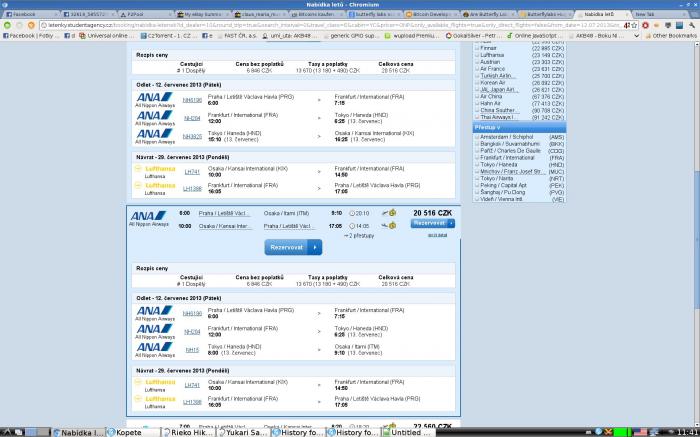Reload the page with the refresh icon
700x437 pixels.
[x=31, y=25]
